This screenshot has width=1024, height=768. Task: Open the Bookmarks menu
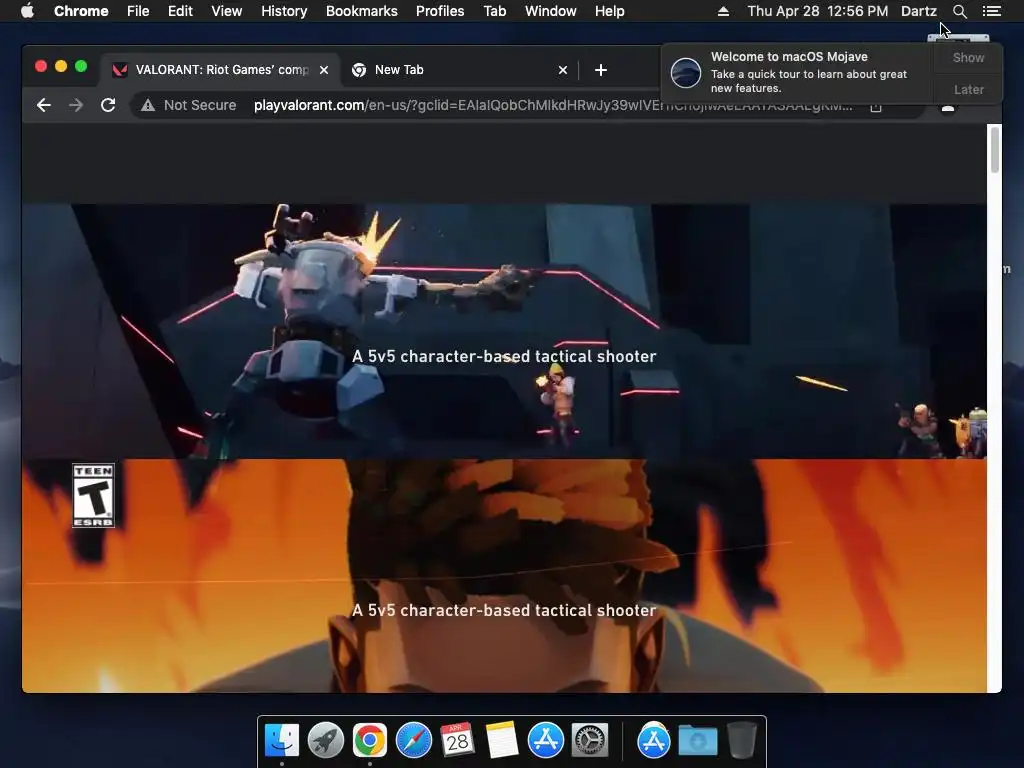click(x=362, y=11)
